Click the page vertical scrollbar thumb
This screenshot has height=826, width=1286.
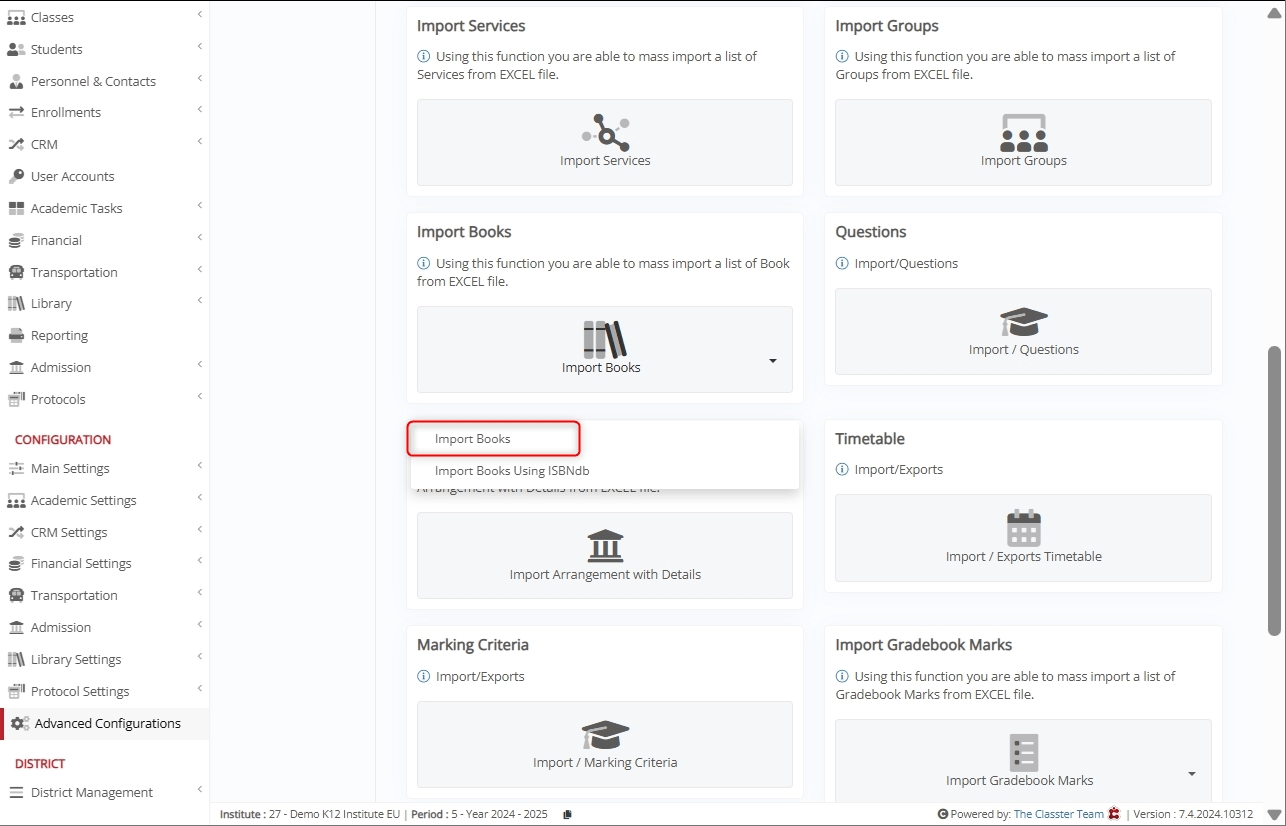pos(1273,490)
